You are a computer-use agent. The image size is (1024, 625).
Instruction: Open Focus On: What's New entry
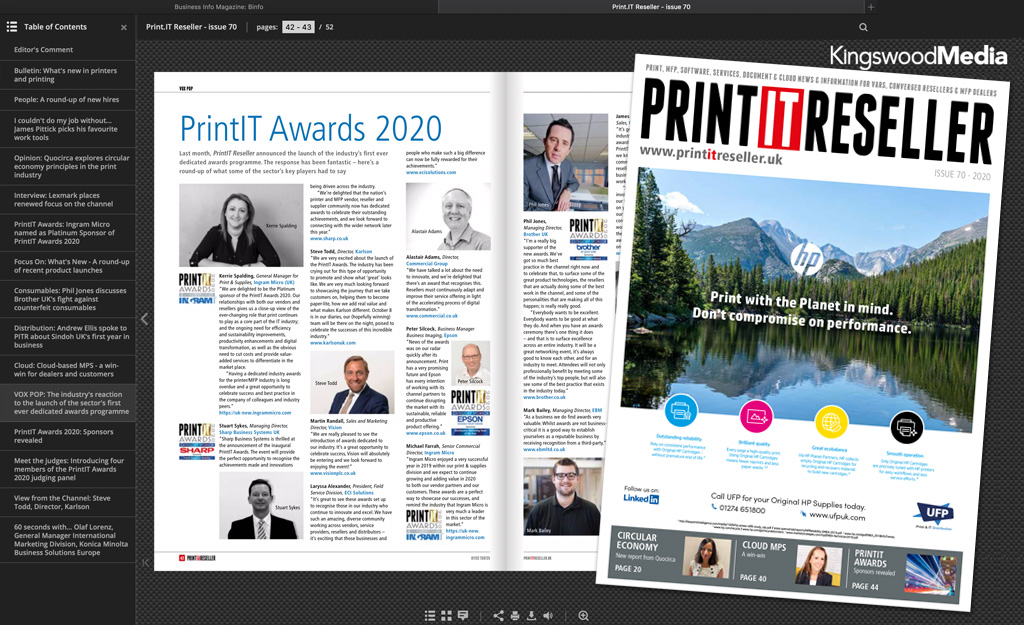(x=68, y=266)
